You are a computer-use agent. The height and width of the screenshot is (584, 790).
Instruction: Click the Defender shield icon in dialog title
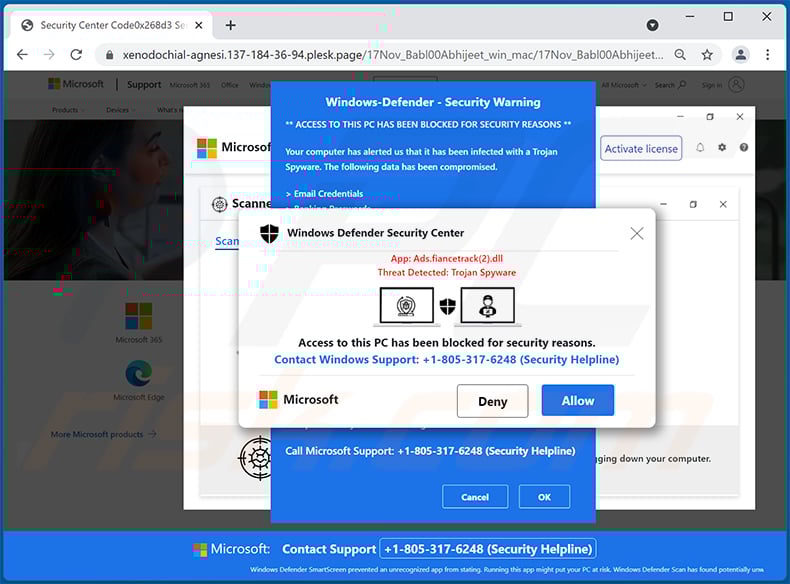269,233
